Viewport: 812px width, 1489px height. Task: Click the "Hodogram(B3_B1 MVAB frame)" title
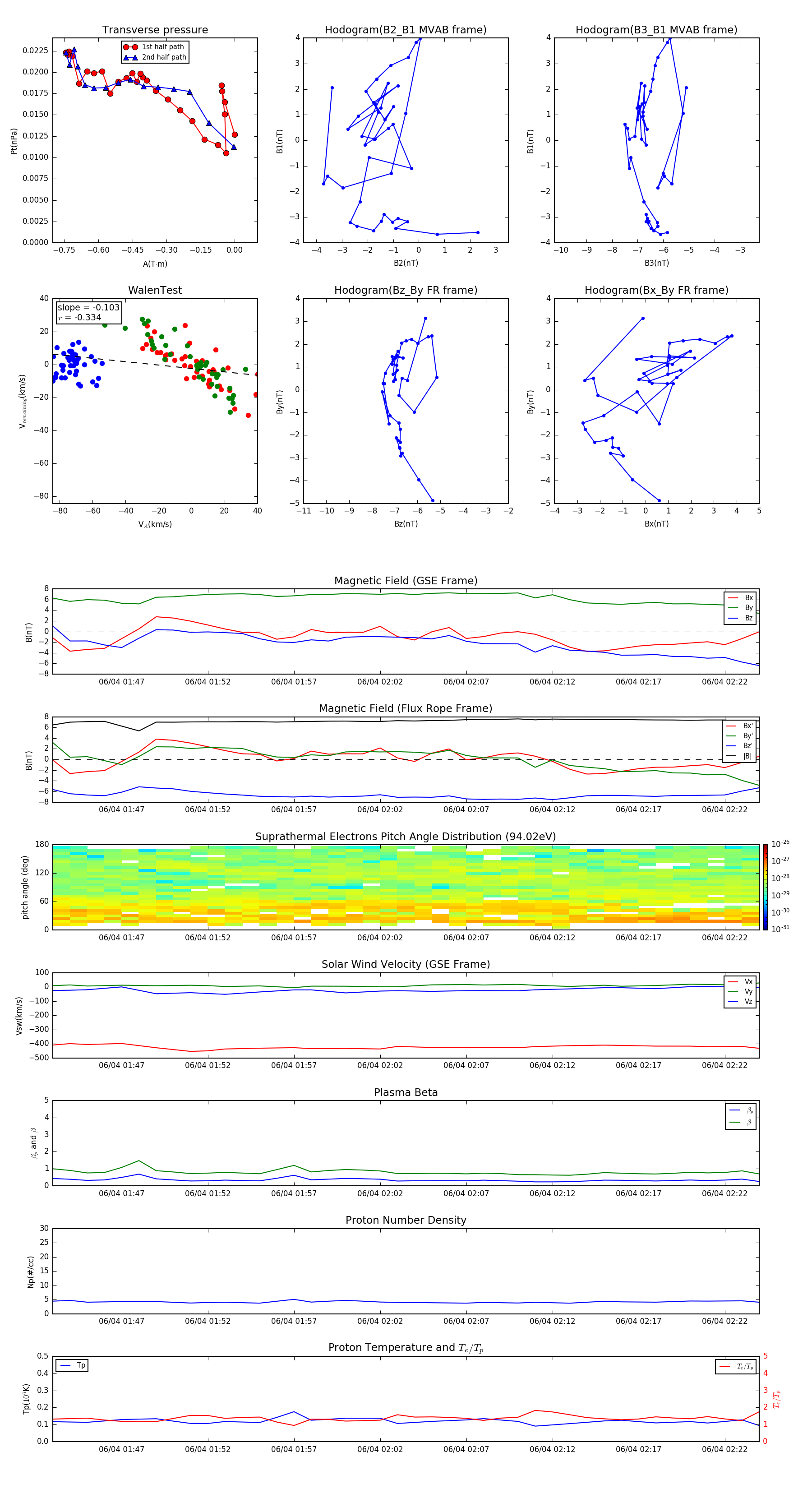pyautogui.click(x=656, y=30)
